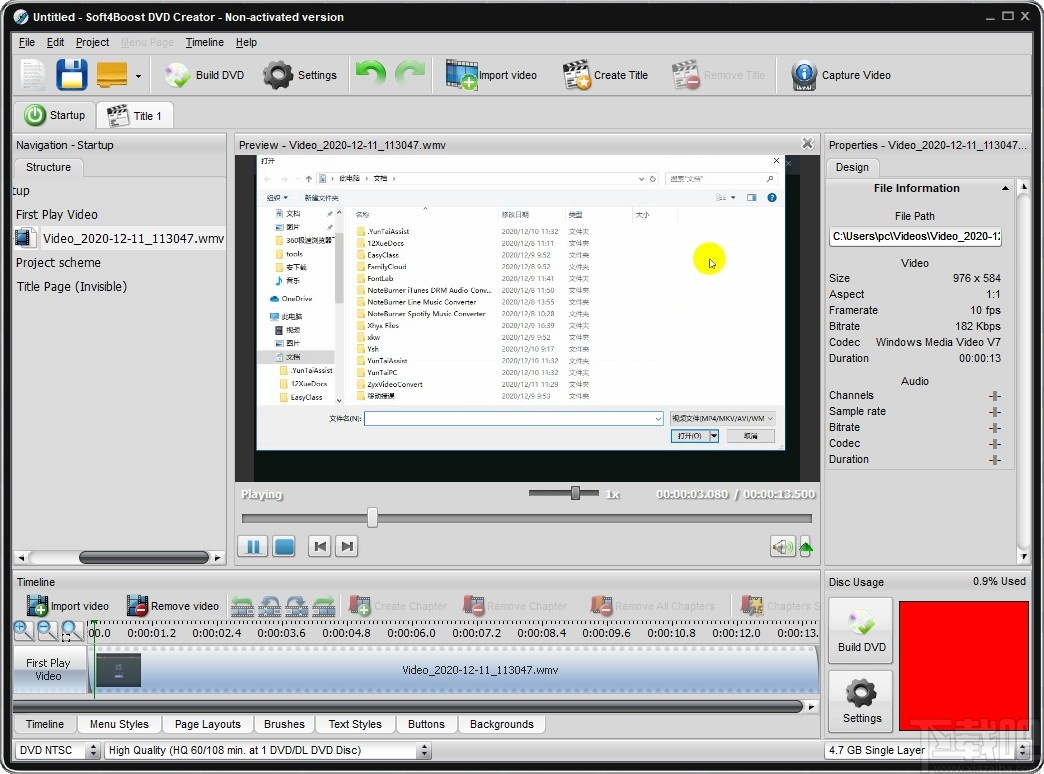Adjust the 1x playback speed slider
Image resolution: width=1044 pixels, height=774 pixels.
(574, 493)
